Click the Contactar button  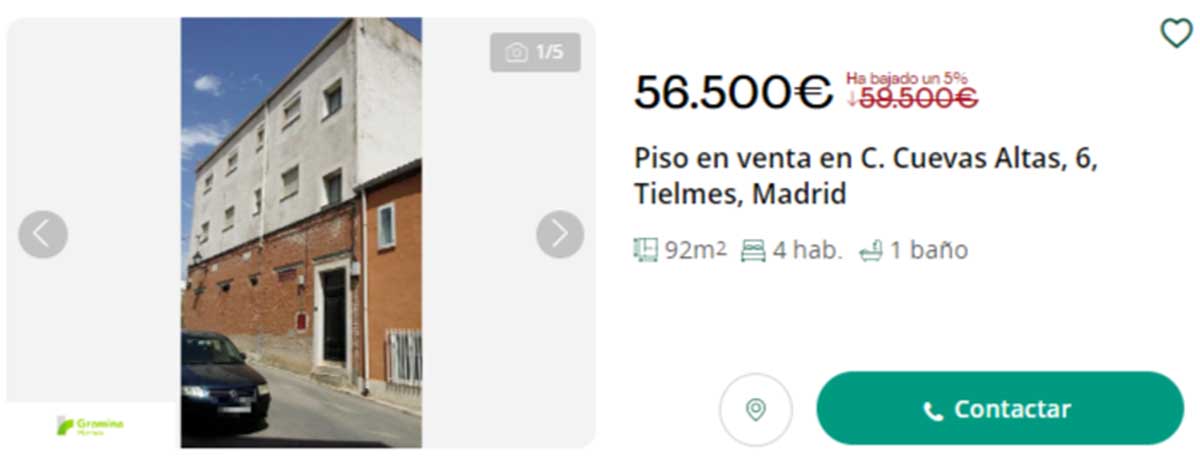click(x=1000, y=409)
